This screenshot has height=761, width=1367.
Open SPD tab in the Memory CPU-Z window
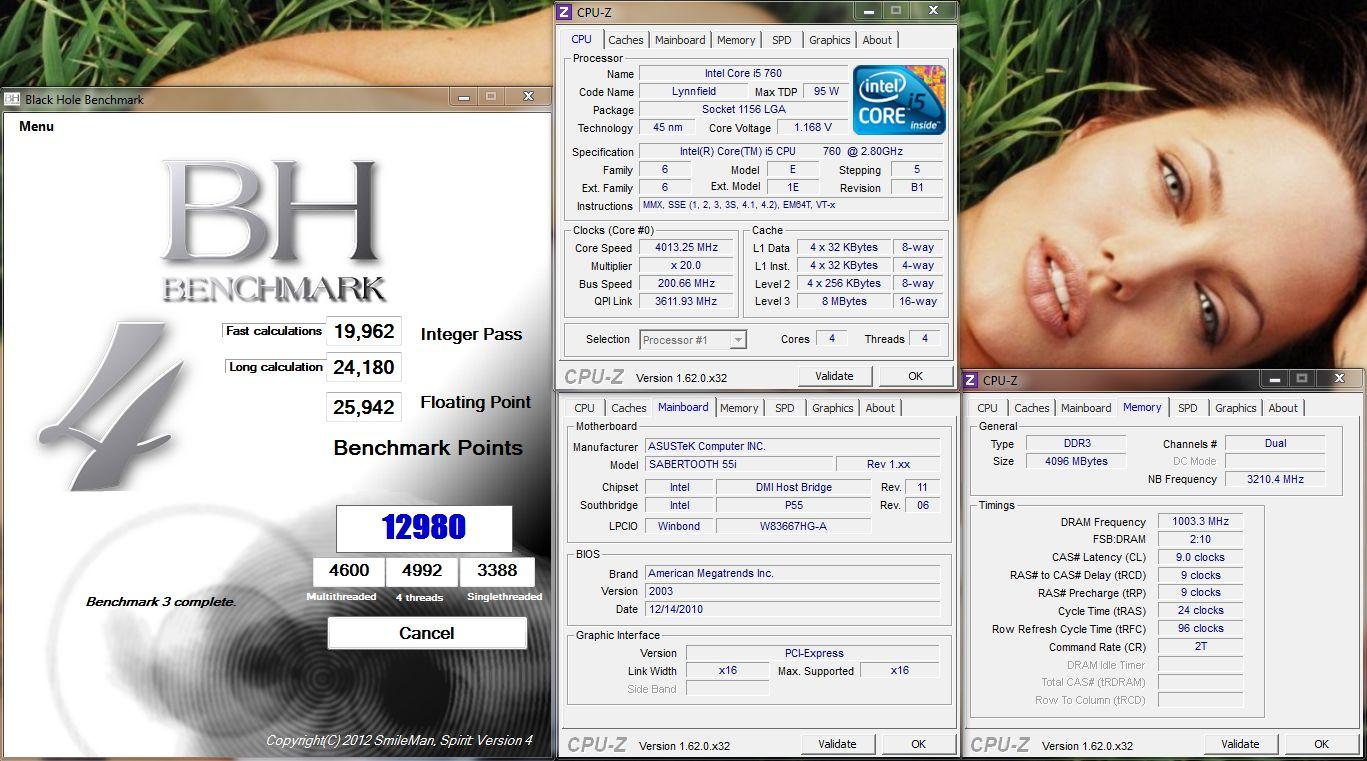click(1188, 408)
